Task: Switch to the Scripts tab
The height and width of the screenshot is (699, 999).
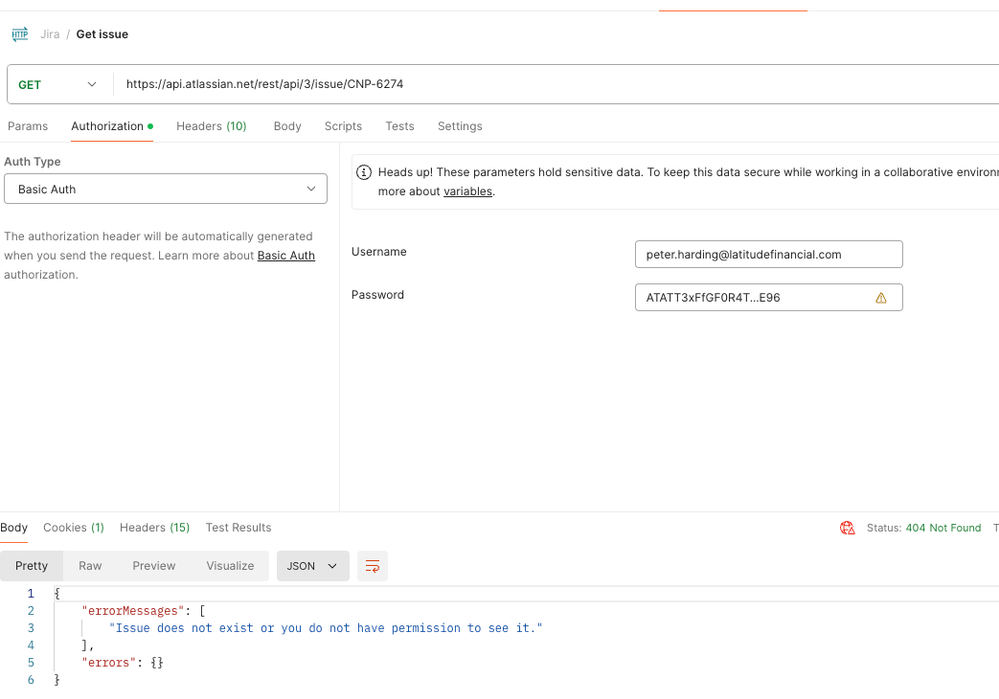Action: coord(343,126)
